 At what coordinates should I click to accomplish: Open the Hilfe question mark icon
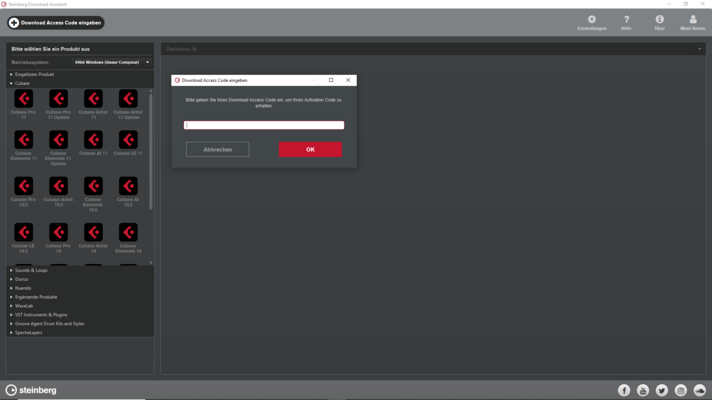(x=626, y=22)
